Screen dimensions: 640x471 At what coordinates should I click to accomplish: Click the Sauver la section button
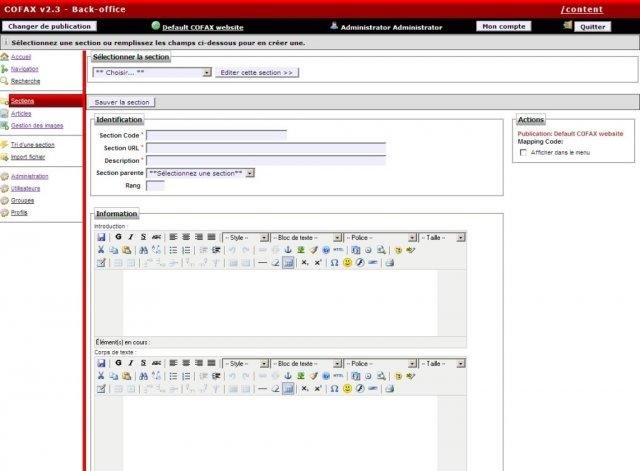pyautogui.click(x=122, y=102)
